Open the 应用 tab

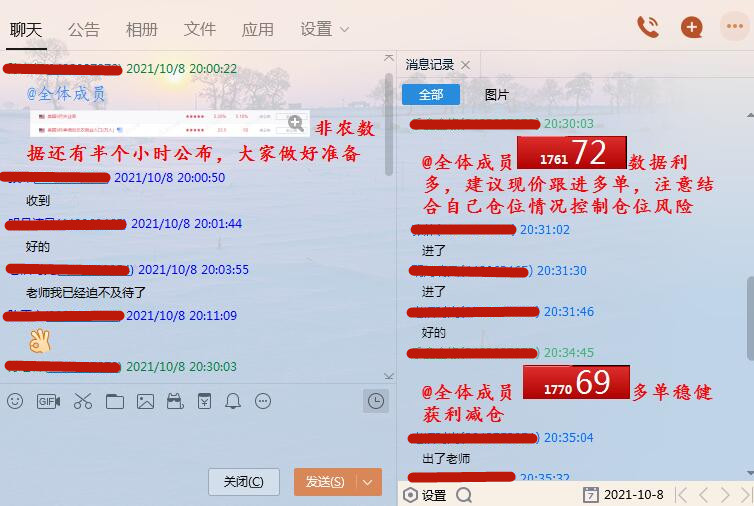[257, 30]
